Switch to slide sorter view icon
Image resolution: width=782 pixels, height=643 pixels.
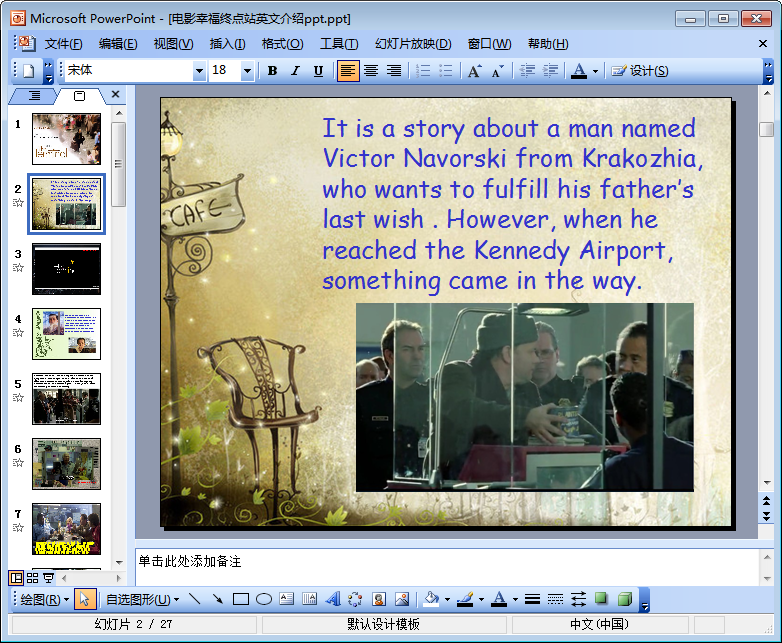point(32,578)
